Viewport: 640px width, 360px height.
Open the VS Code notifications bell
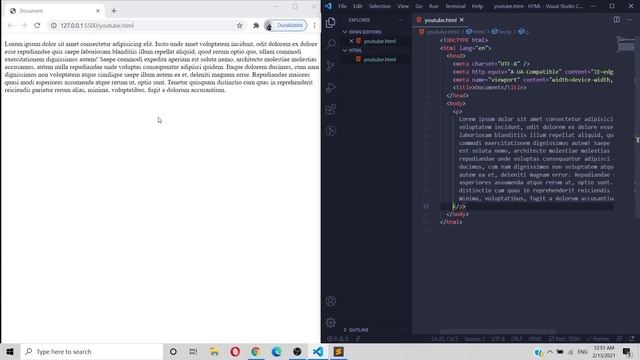[x=632, y=339]
